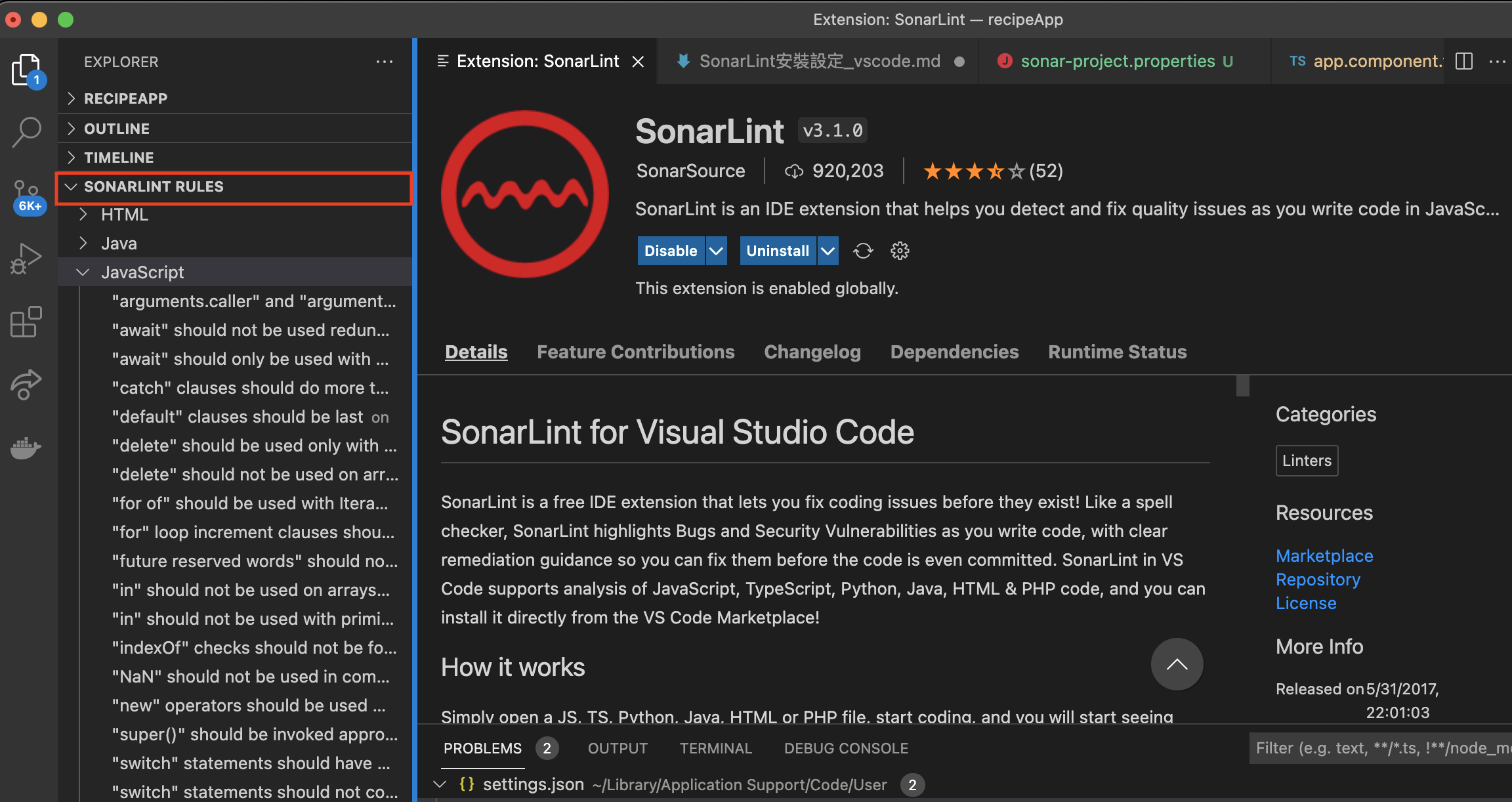This screenshot has width=1512, height=802.
Task: Open the Feature Contributions tab
Action: (x=635, y=352)
